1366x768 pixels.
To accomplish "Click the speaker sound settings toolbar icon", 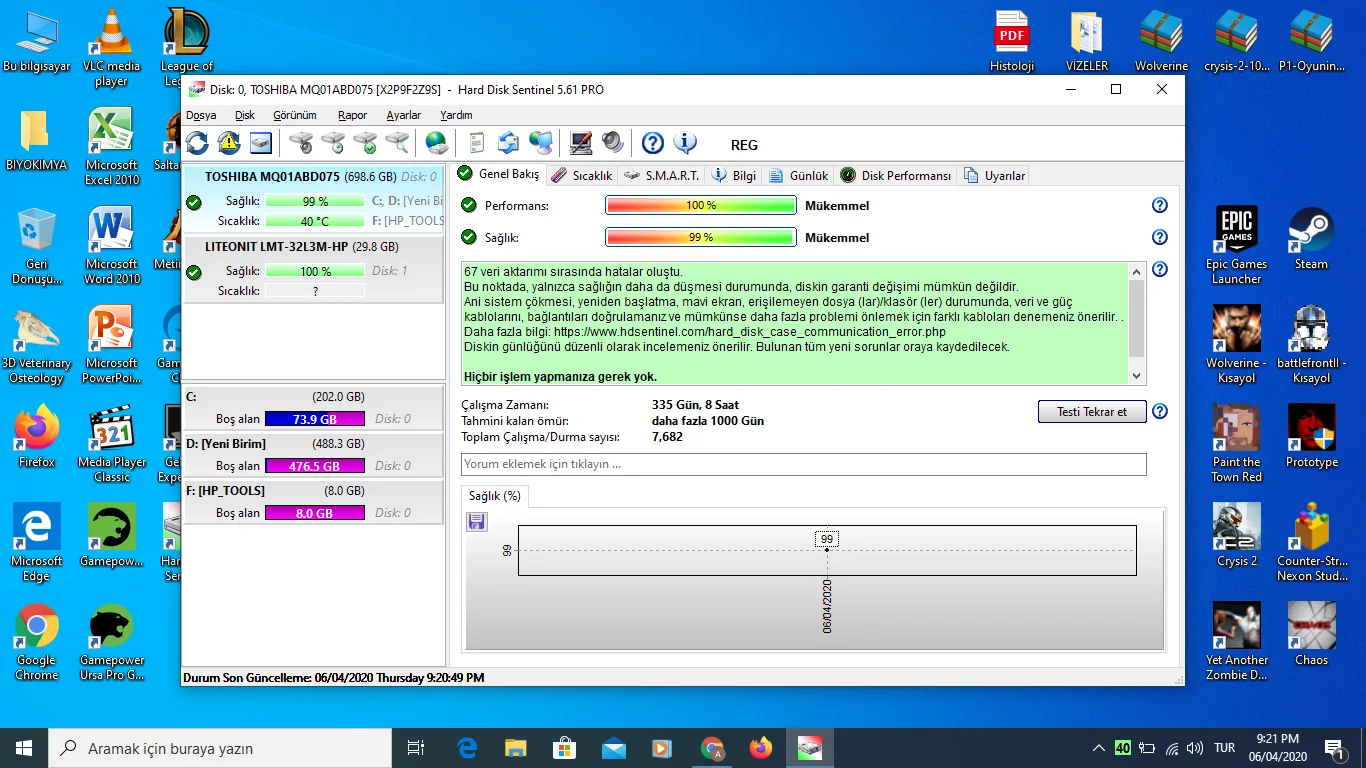I will coord(612,142).
